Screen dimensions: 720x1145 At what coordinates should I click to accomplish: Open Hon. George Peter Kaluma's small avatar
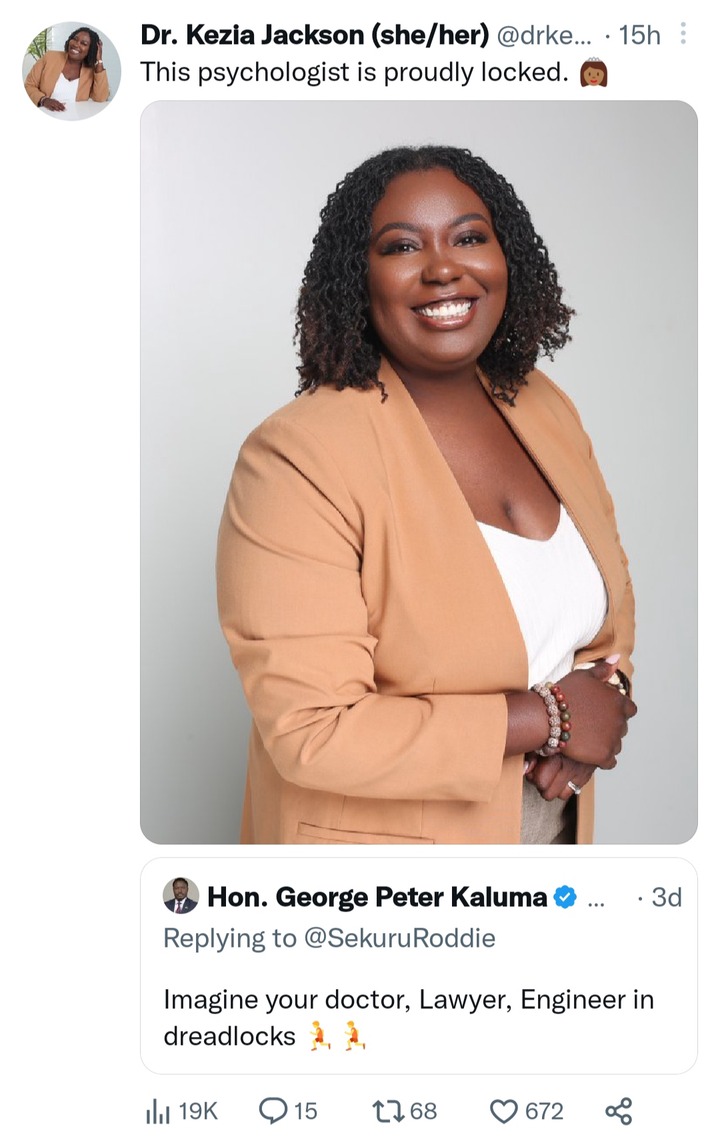[180, 896]
